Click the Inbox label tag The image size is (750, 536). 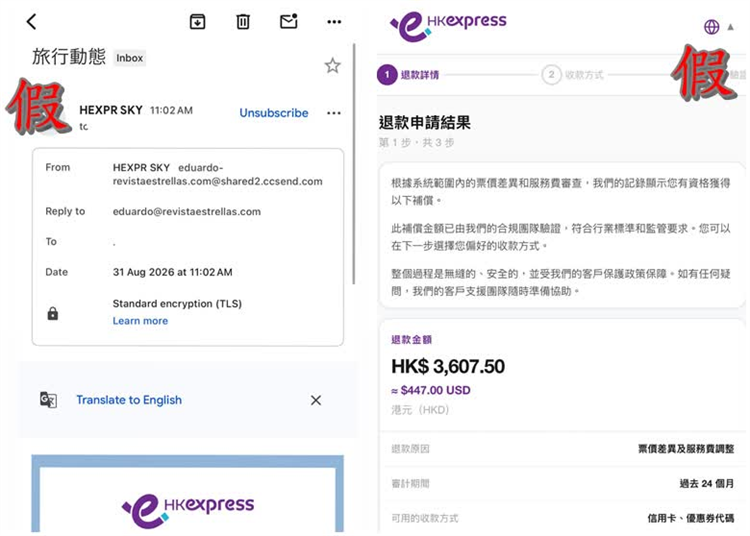[x=130, y=58]
